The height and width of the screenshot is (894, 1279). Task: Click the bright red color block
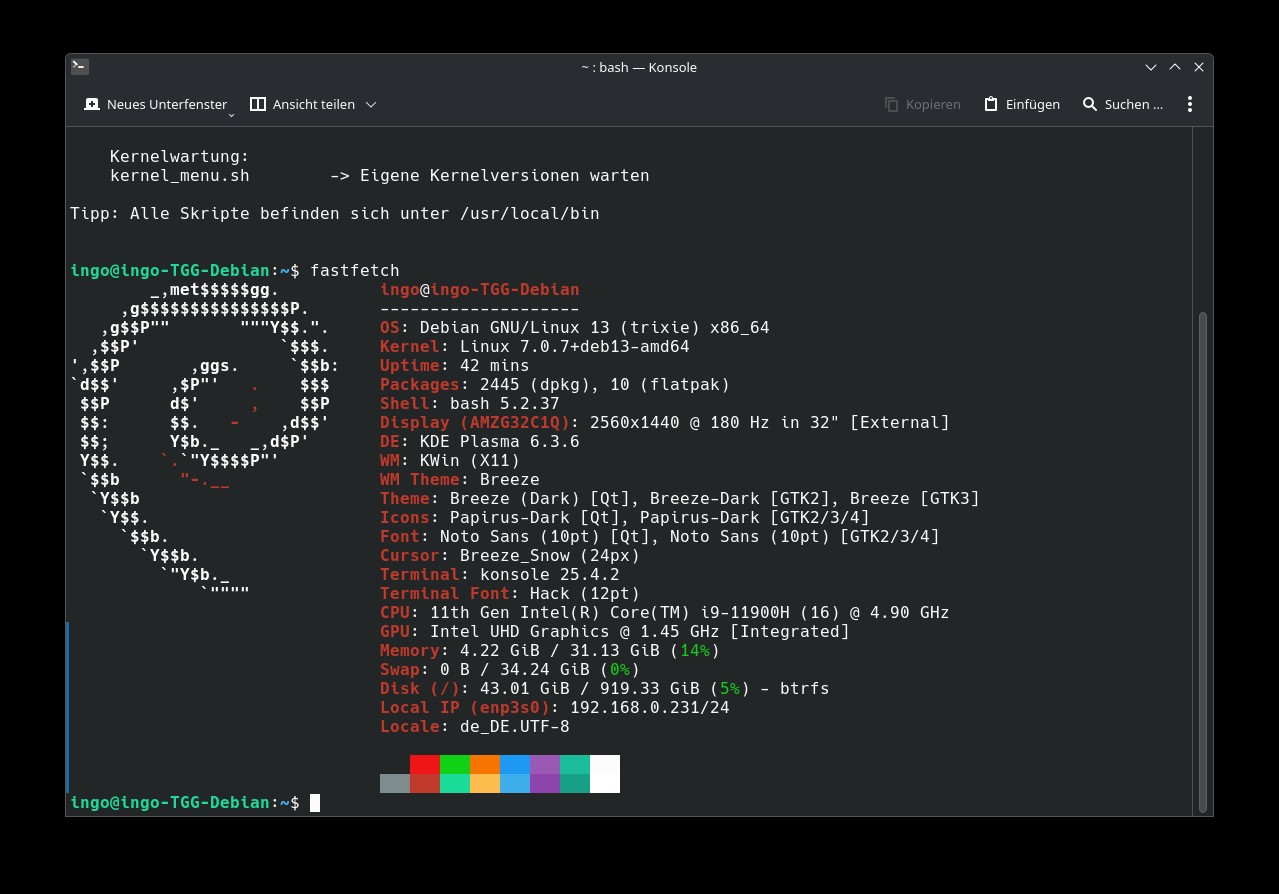coord(425,764)
